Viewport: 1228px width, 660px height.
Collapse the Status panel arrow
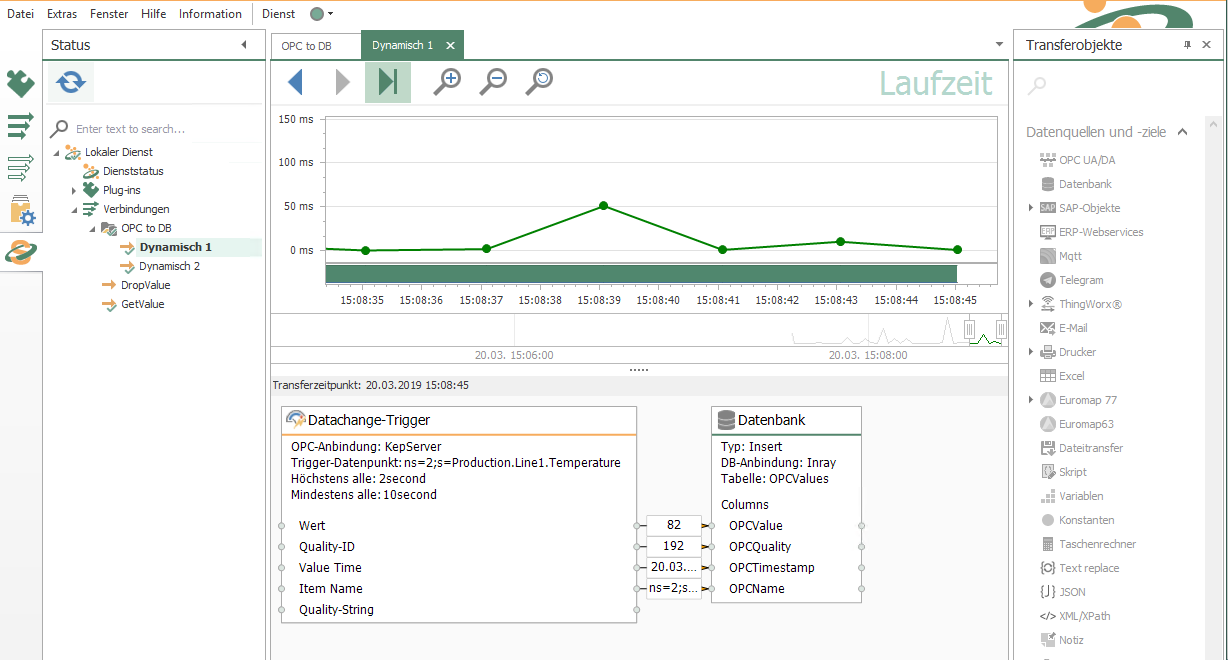click(x=244, y=45)
